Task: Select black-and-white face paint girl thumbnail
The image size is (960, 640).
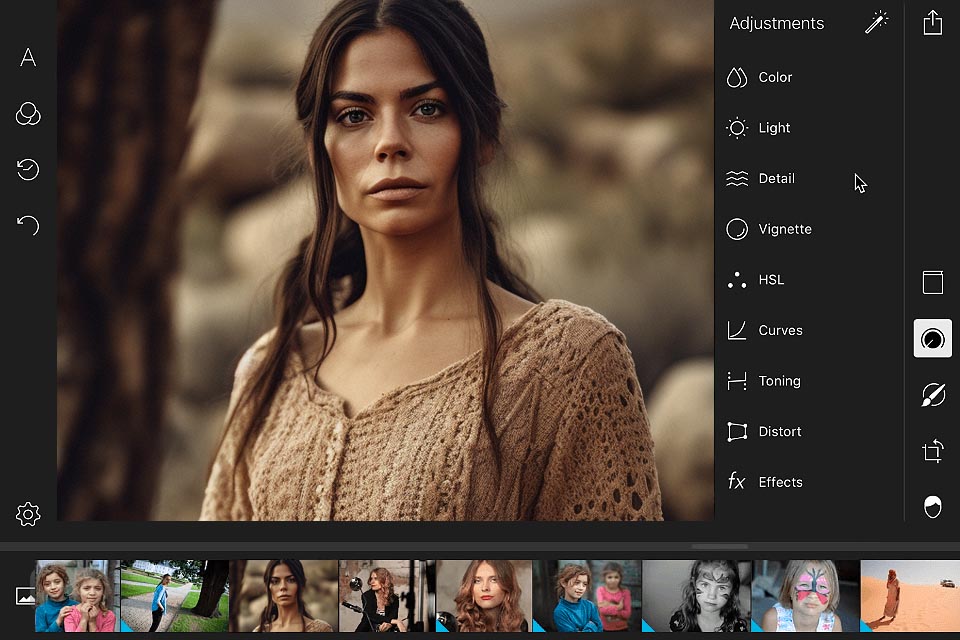Action: click(696, 596)
